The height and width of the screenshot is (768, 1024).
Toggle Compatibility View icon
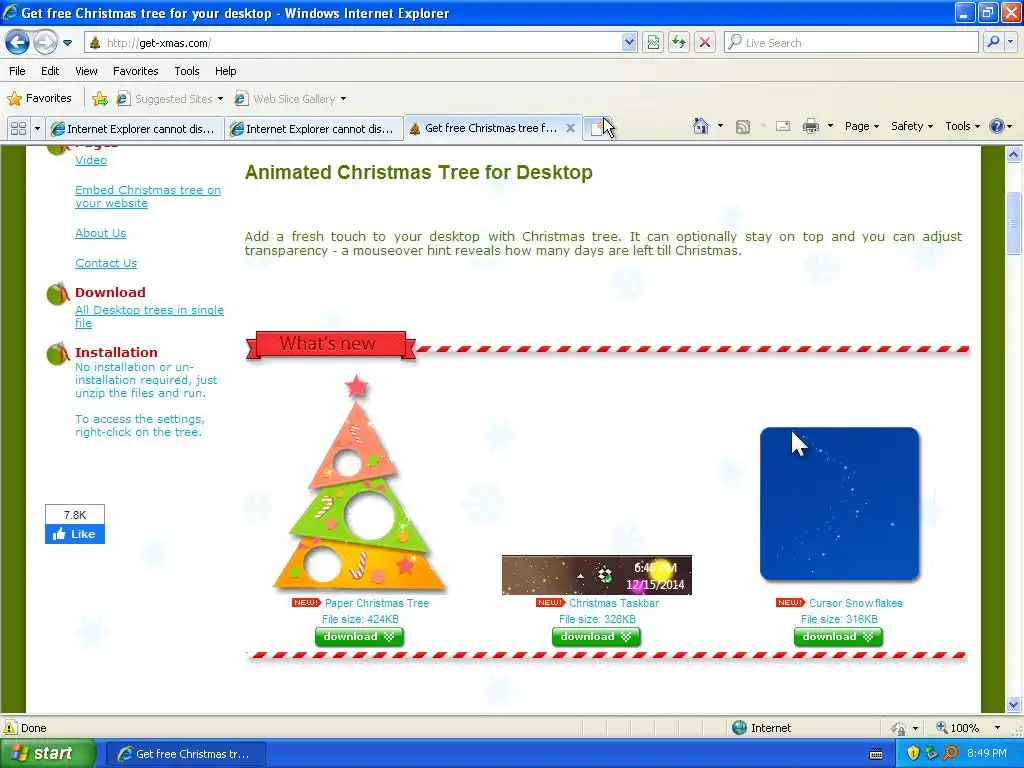tap(653, 43)
